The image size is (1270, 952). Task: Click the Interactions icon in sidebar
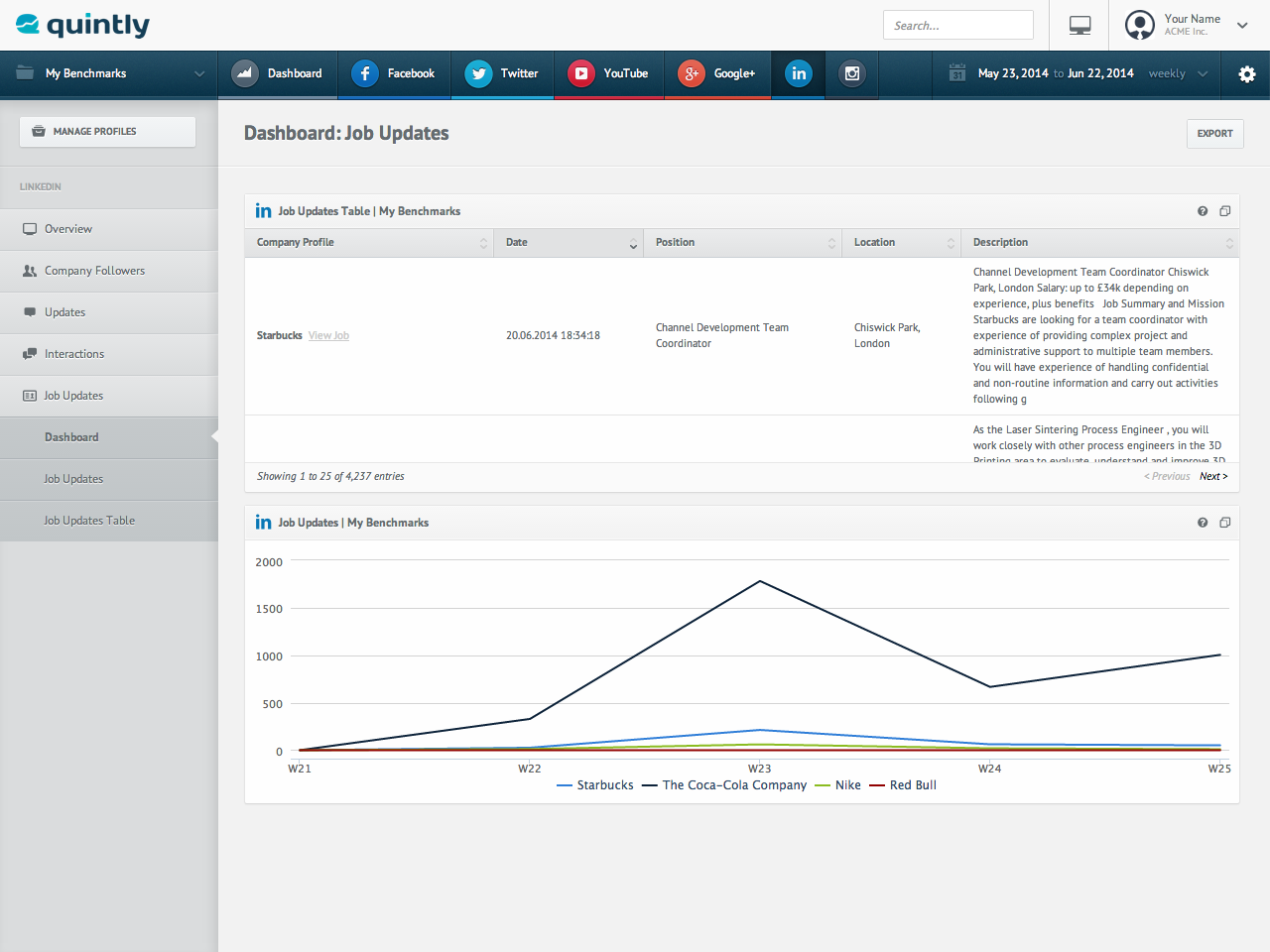[x=30, y=354]
